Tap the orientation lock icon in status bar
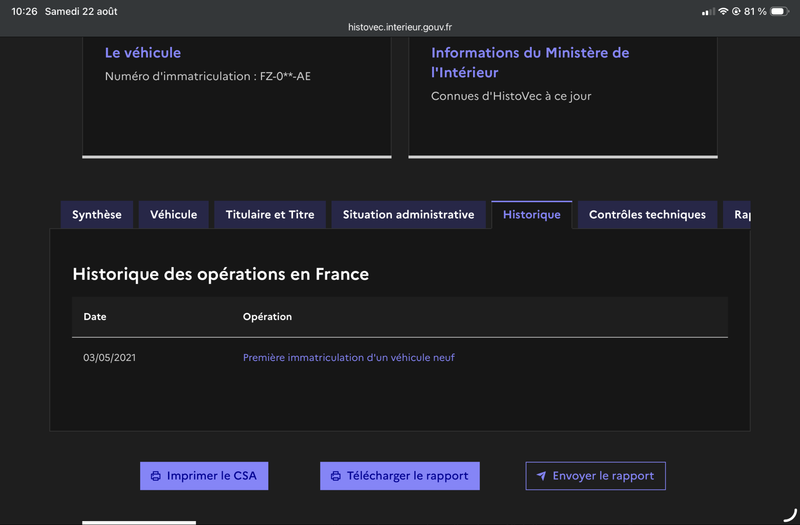The height and width of the screenshot is (525, 800). [736, 11]
